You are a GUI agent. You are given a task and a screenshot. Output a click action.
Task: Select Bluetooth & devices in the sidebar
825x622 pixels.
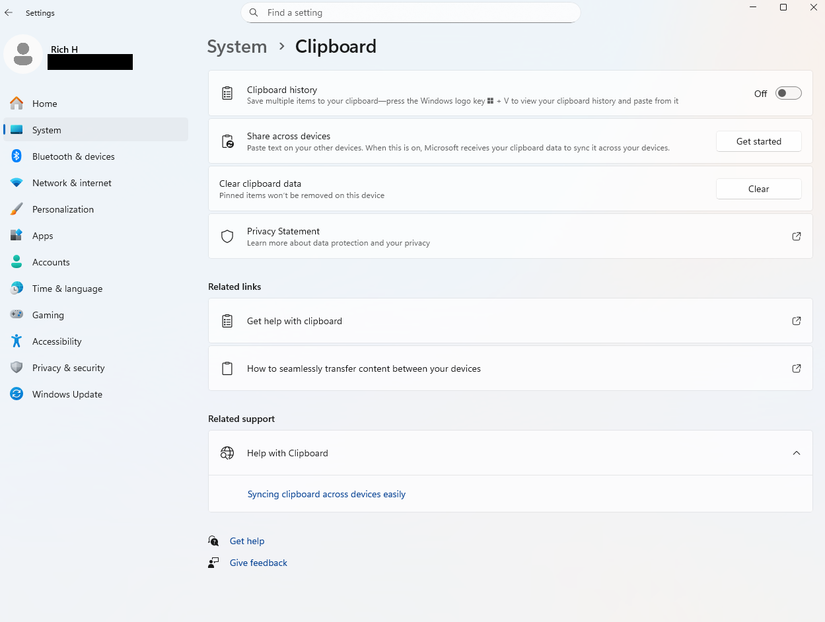[71, 156]
